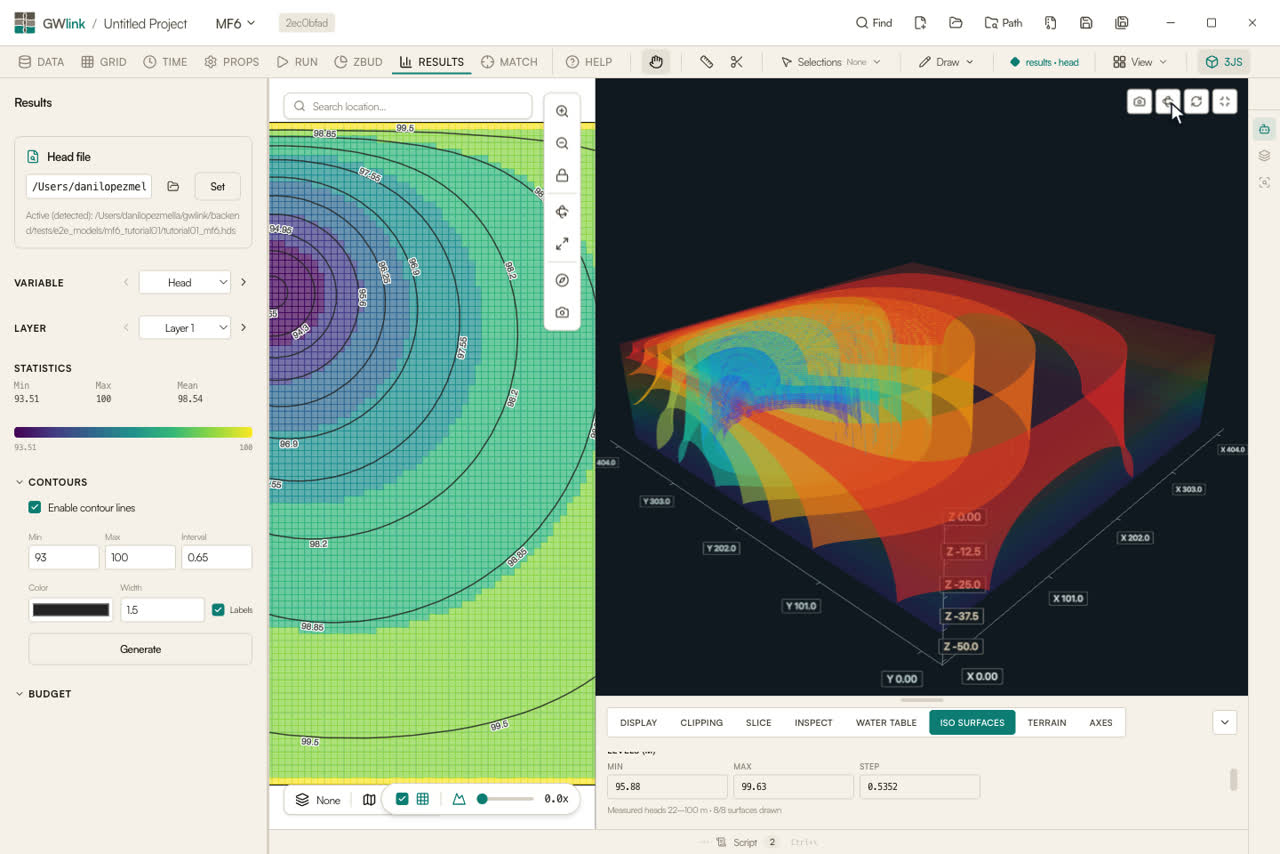Click the head color scale bar
This screenshot has width=1280, height=854.
click(x=133, y=432)
